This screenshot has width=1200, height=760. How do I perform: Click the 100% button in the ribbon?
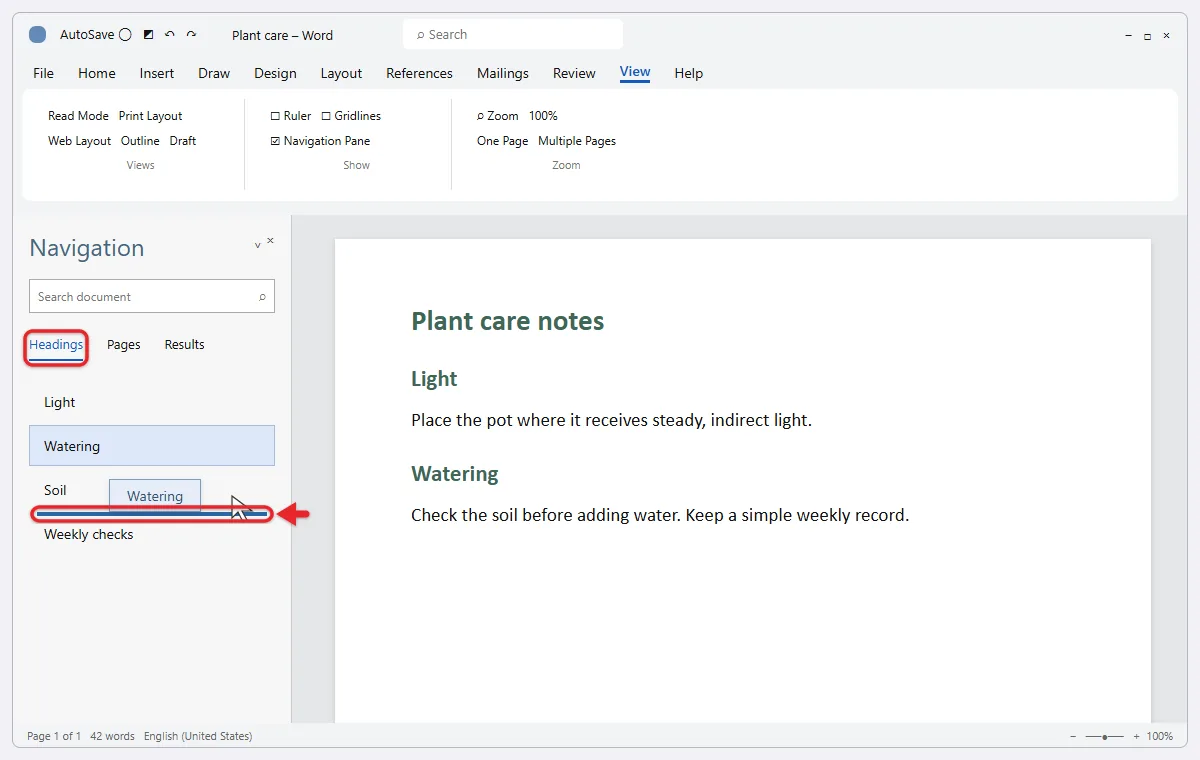pyautogui.click(x=543, y=116)
